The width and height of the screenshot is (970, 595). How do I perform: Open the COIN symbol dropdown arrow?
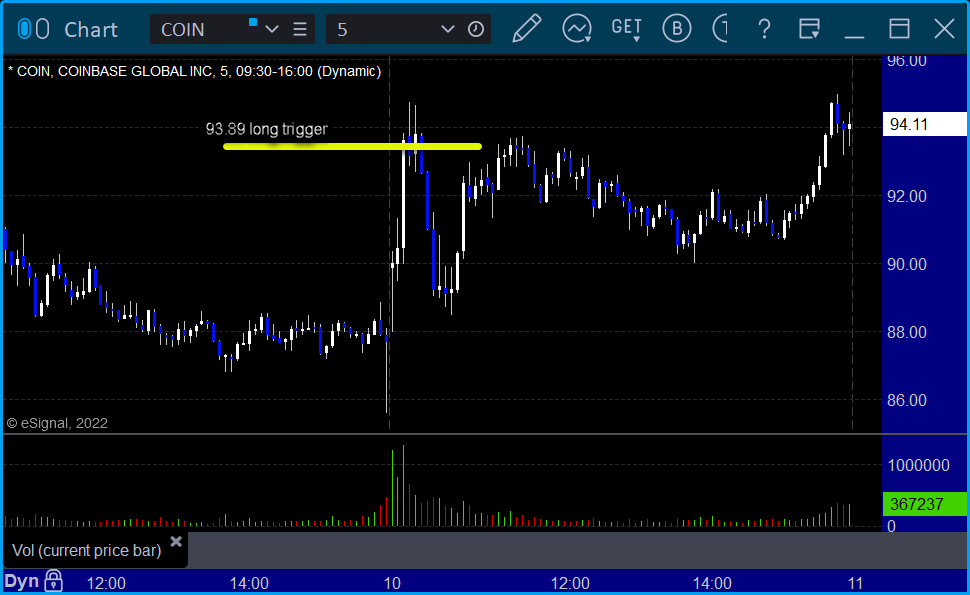[x=272, y=29]
